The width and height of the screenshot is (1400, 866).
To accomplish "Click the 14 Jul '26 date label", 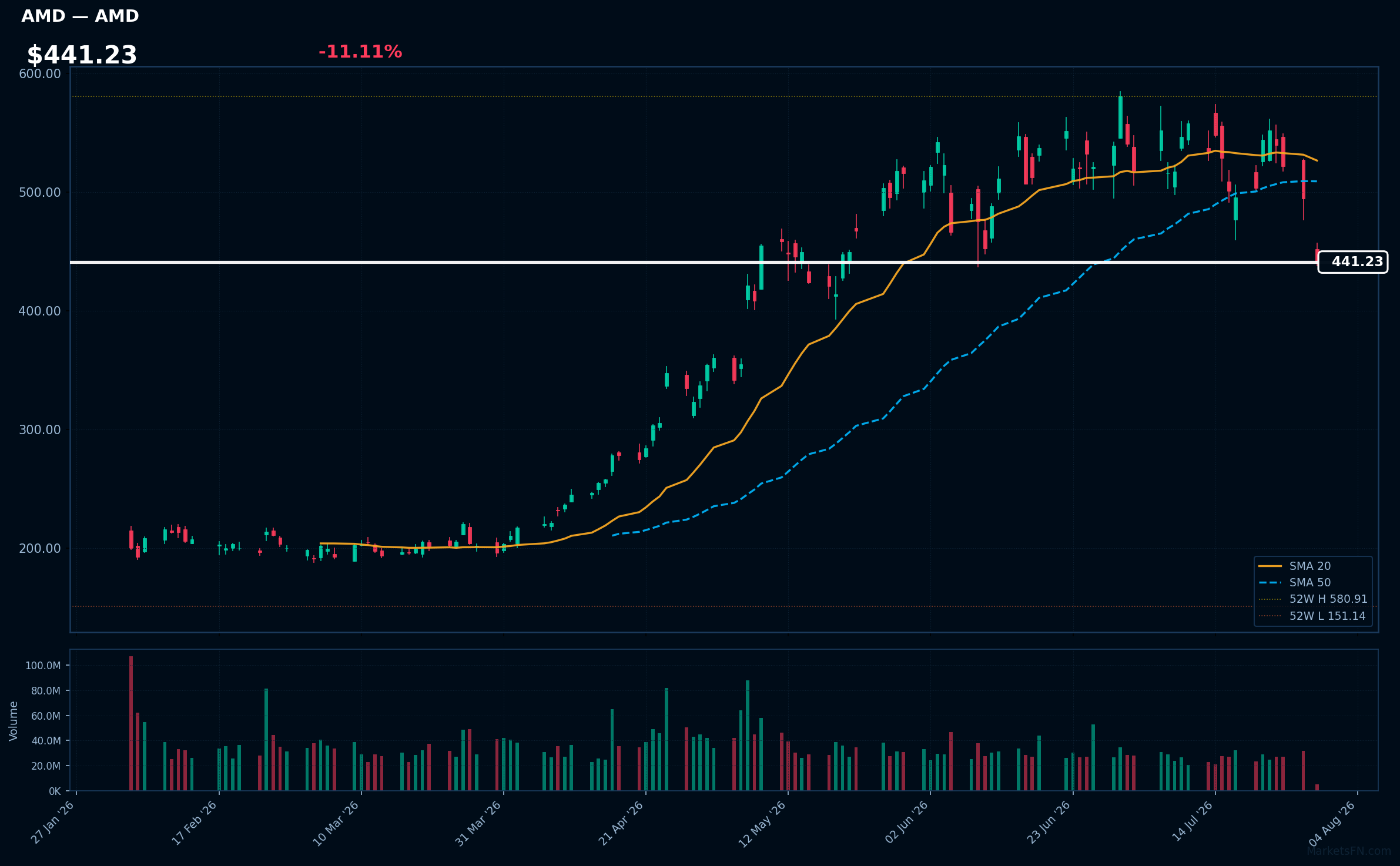I will point(1193,821).
